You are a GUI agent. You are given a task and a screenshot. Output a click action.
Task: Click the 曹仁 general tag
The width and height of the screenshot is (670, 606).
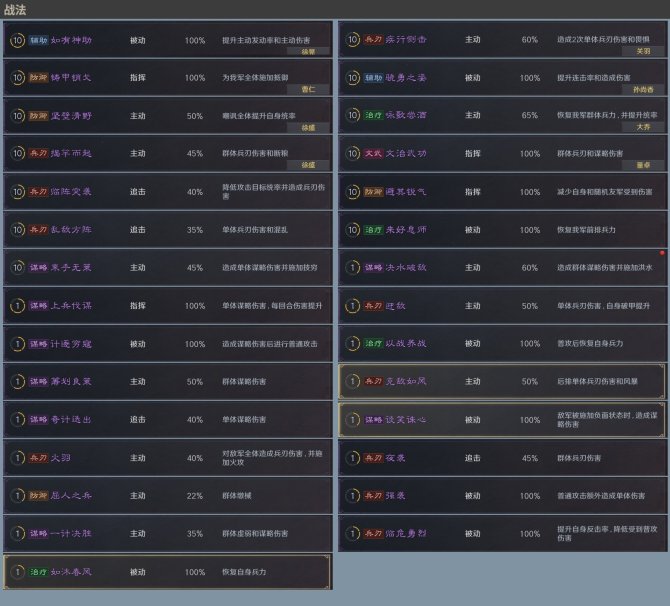(x=307, y=89)
